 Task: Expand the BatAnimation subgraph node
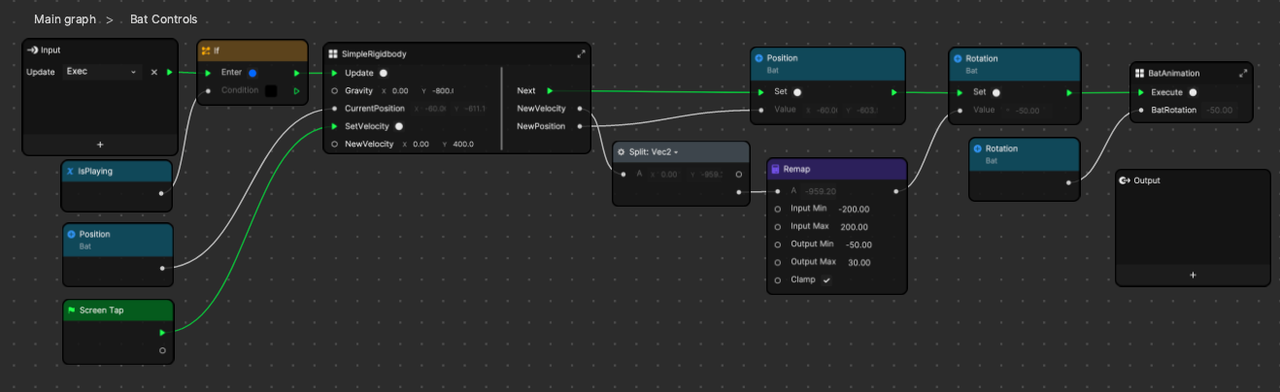[1243, 73]
